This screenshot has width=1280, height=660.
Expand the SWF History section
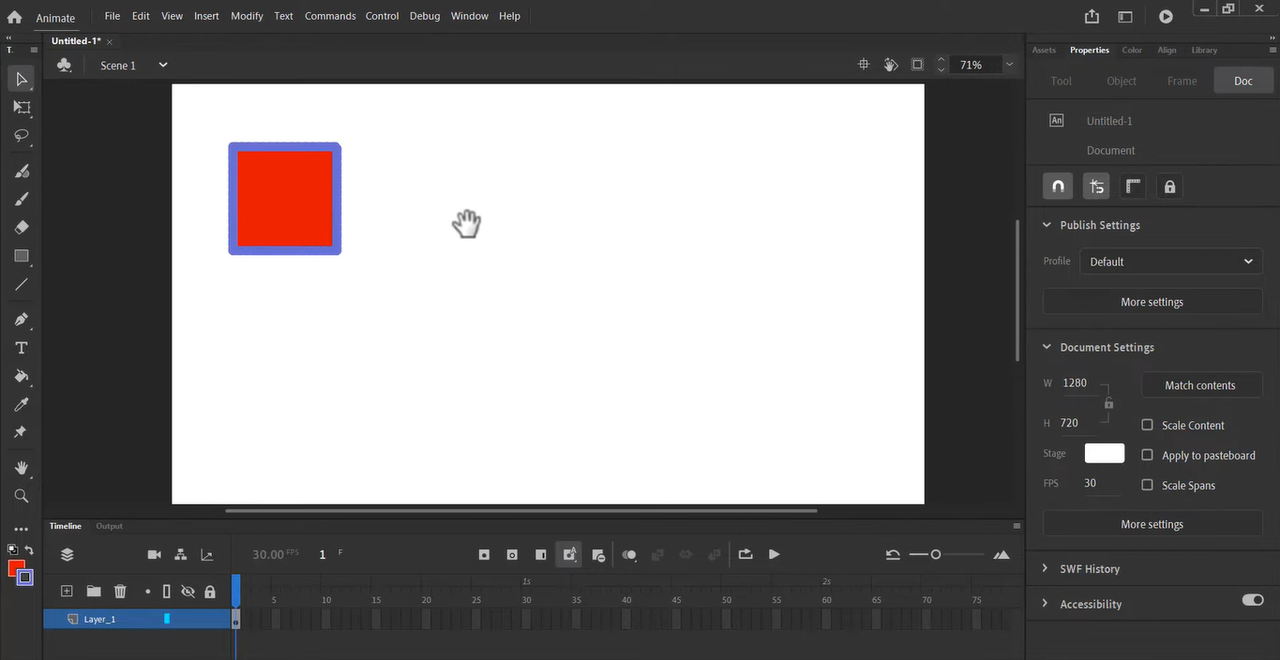coord(1046,568)
